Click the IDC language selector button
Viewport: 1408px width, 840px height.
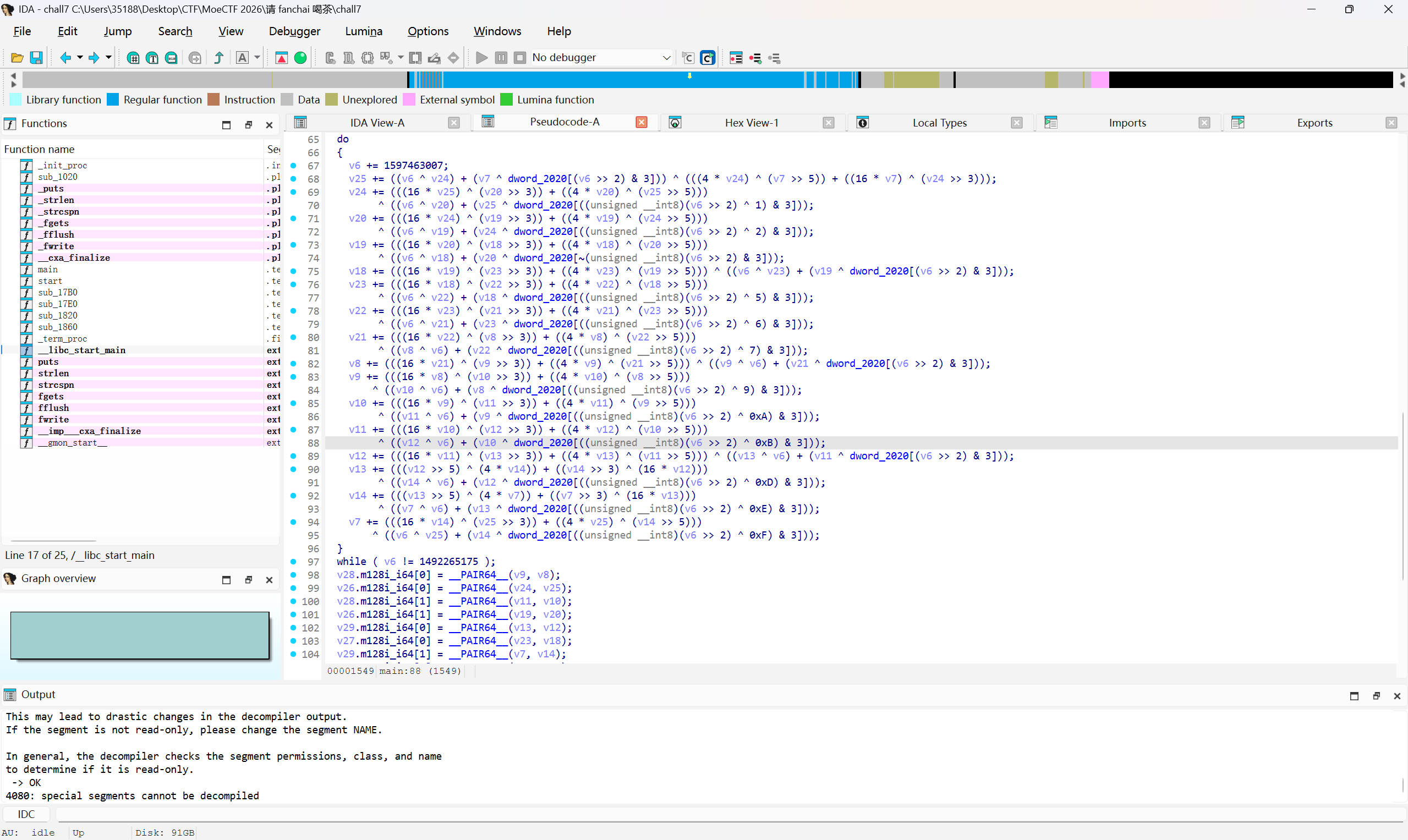point(26,814)
